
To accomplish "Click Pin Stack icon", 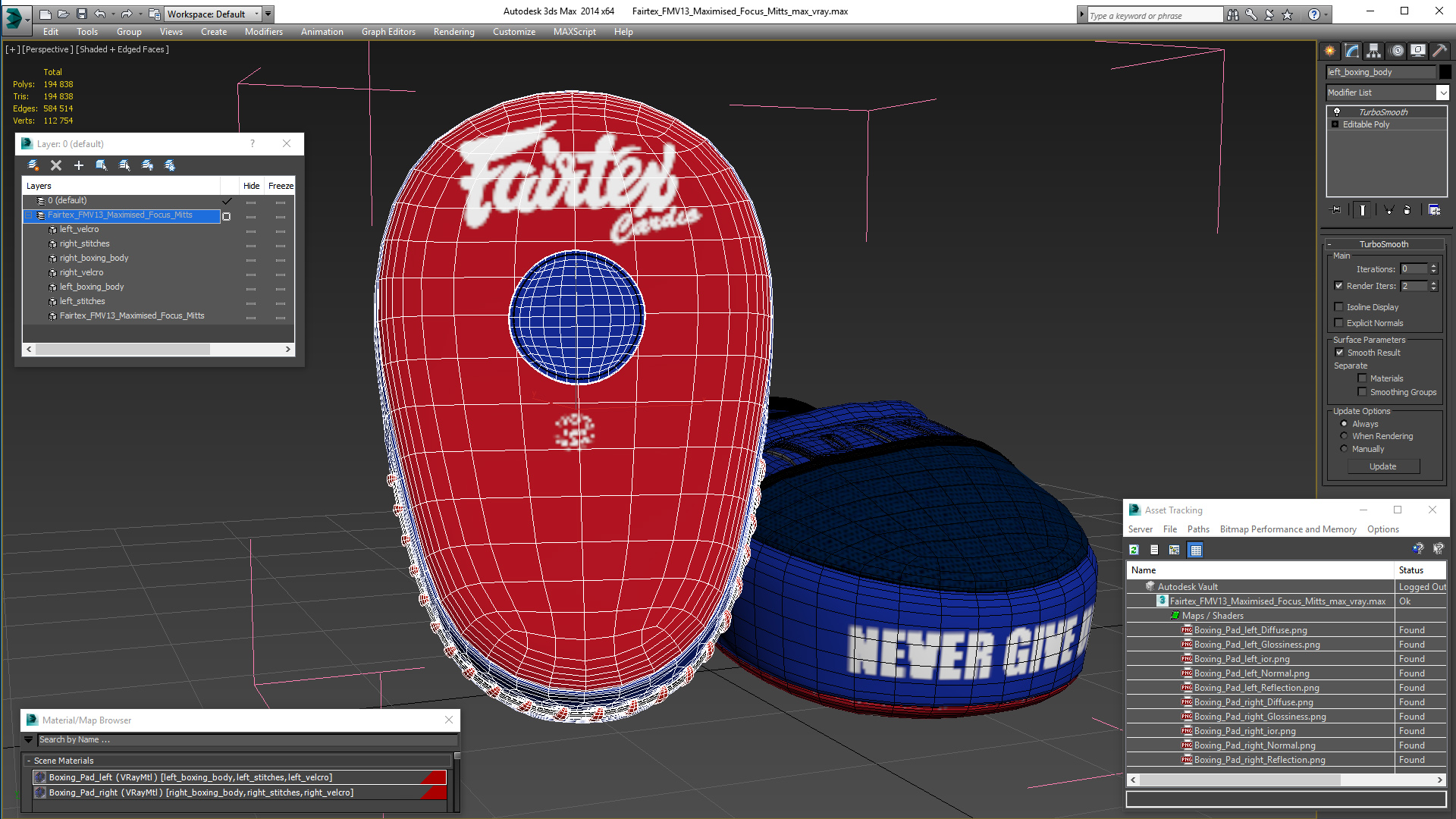I will click(x=1336, y=210).
